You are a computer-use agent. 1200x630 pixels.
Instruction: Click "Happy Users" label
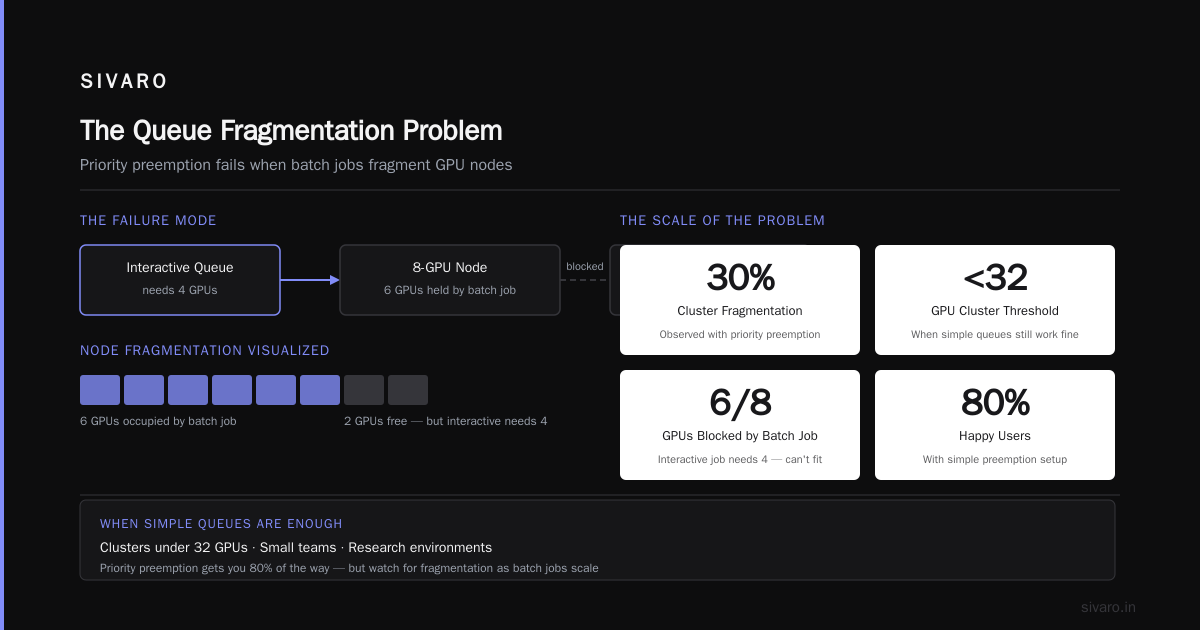995,436
